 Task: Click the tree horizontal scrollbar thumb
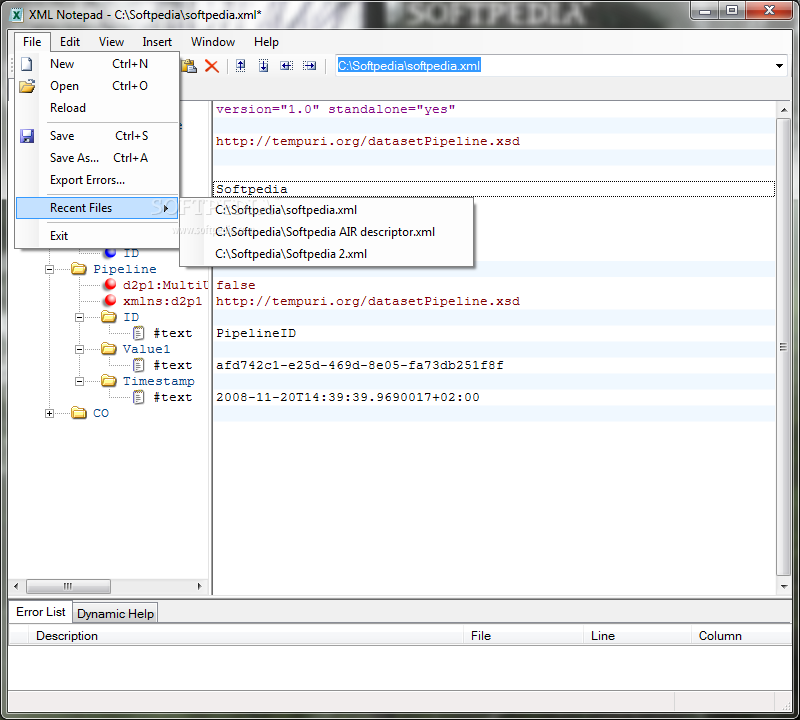68,586
